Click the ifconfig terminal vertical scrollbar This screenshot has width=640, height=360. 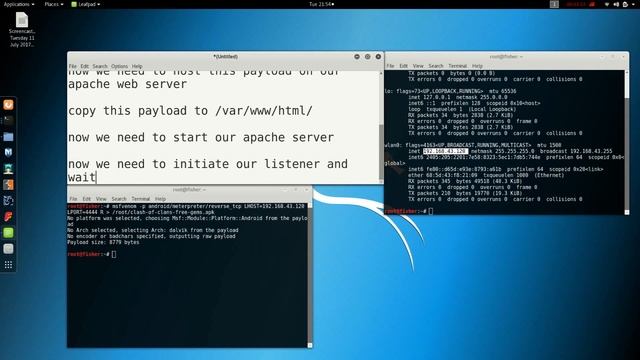627,142
